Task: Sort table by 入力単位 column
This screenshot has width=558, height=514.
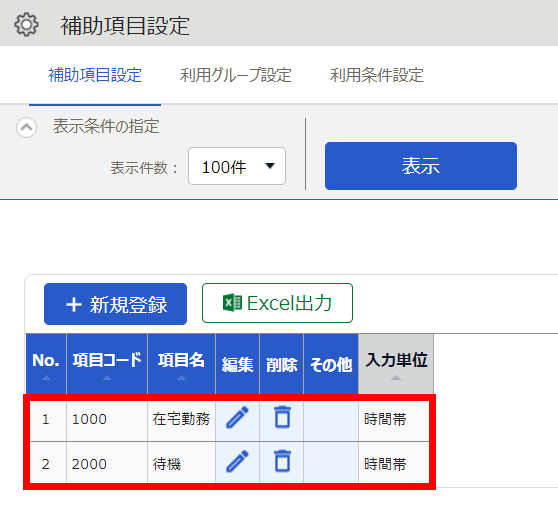Action: 396,364
